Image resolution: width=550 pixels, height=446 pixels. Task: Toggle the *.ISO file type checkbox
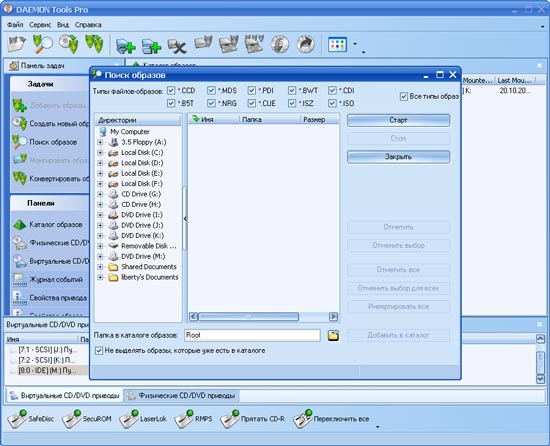point(332,103)
